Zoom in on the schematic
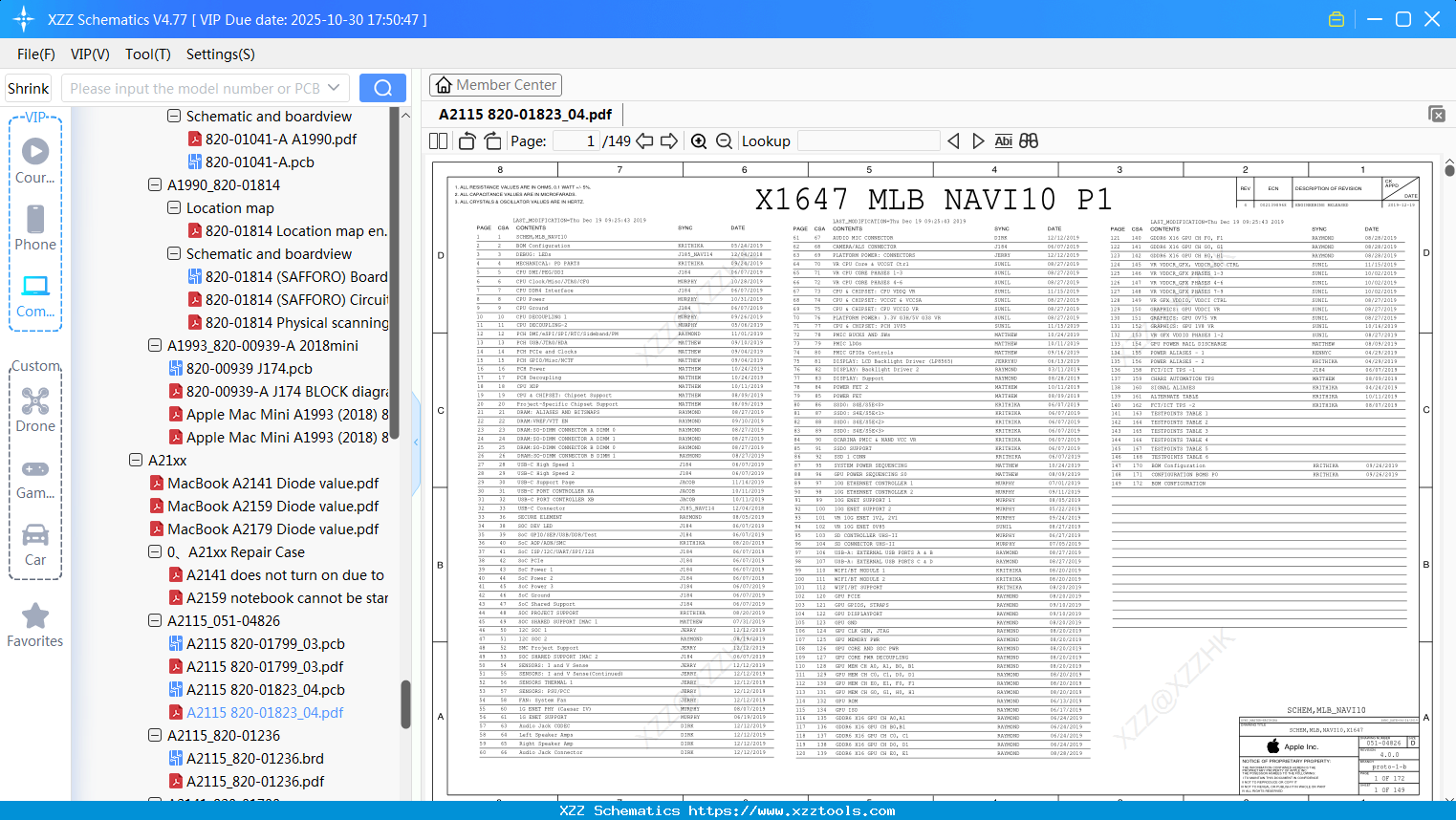The image size is (1456, 820). (699, 141)
